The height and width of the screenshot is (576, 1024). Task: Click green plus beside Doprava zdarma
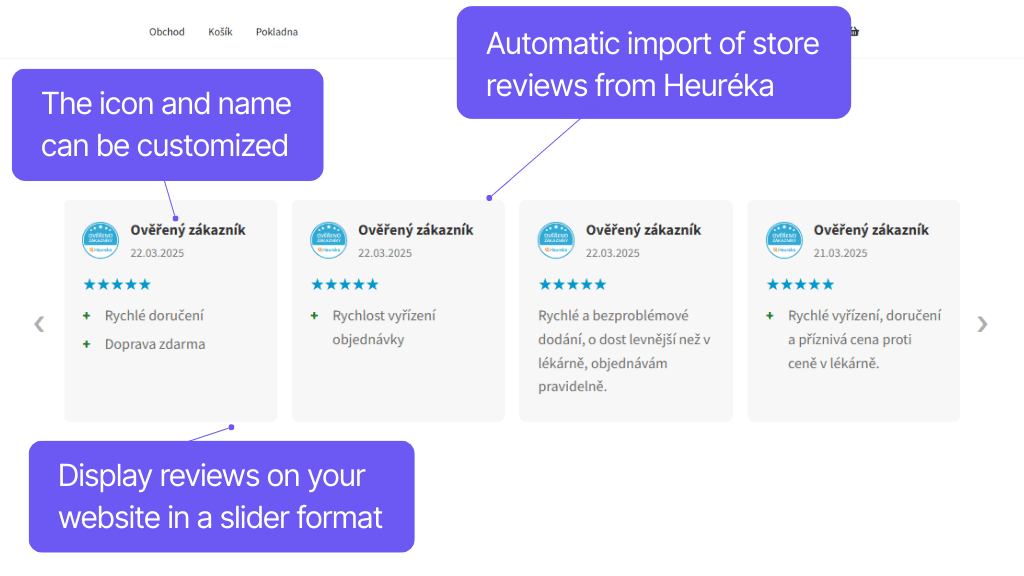[86, 344]
